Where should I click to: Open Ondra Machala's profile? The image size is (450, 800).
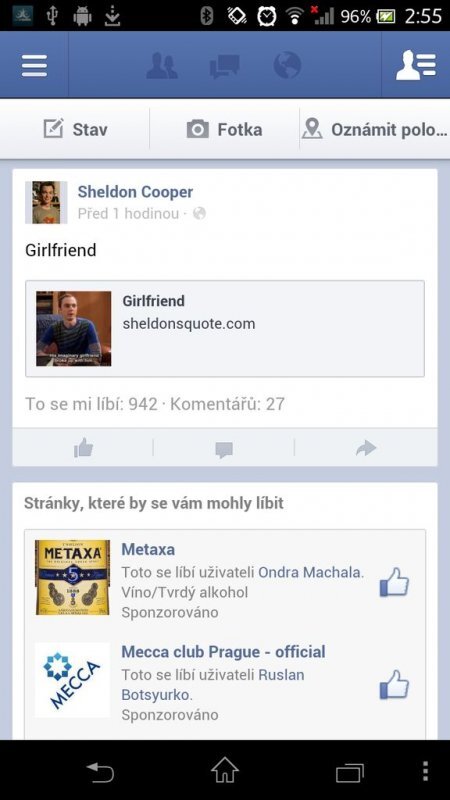tap(309, 572)
